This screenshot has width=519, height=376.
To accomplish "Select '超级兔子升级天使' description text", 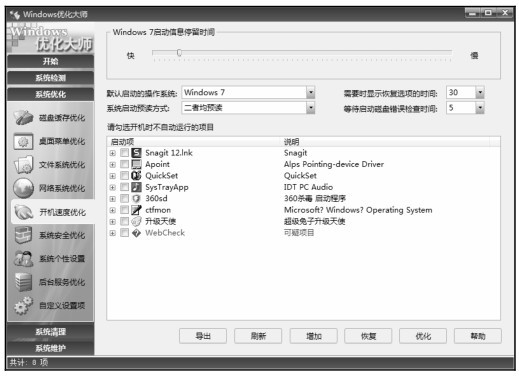I will point(314,221).
